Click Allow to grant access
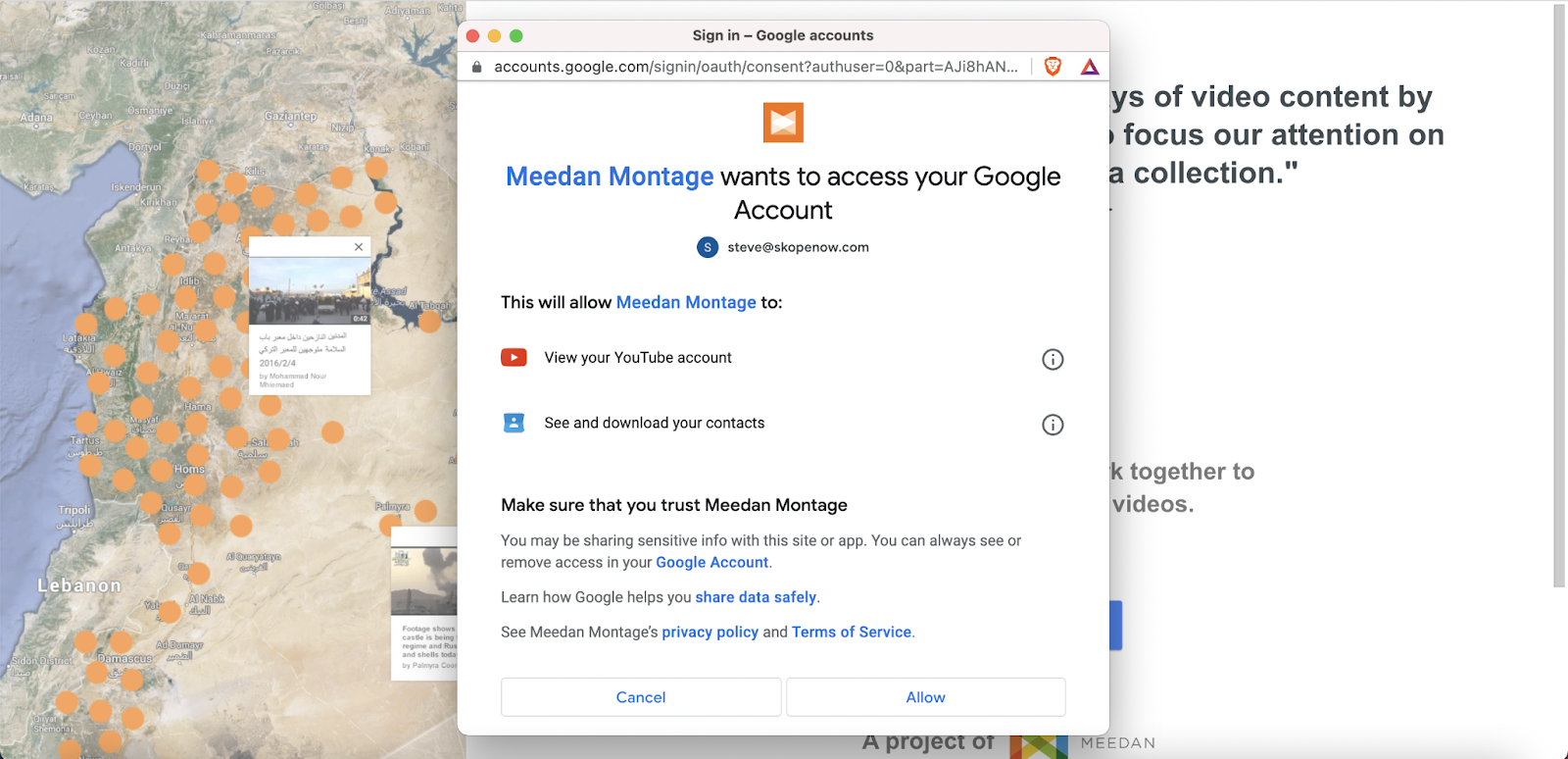The height and width of the screenshot is (759, 1568). coord(926,697)
